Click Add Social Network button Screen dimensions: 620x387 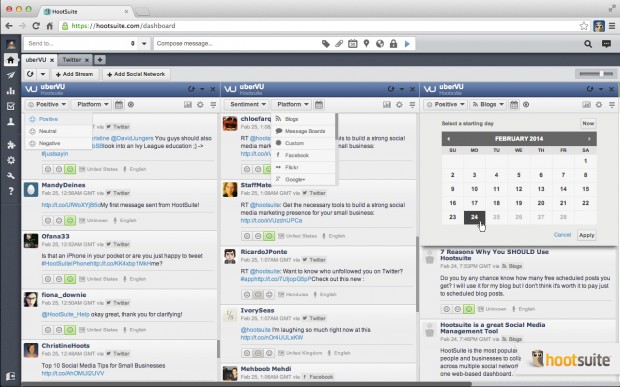coord(136,74)
